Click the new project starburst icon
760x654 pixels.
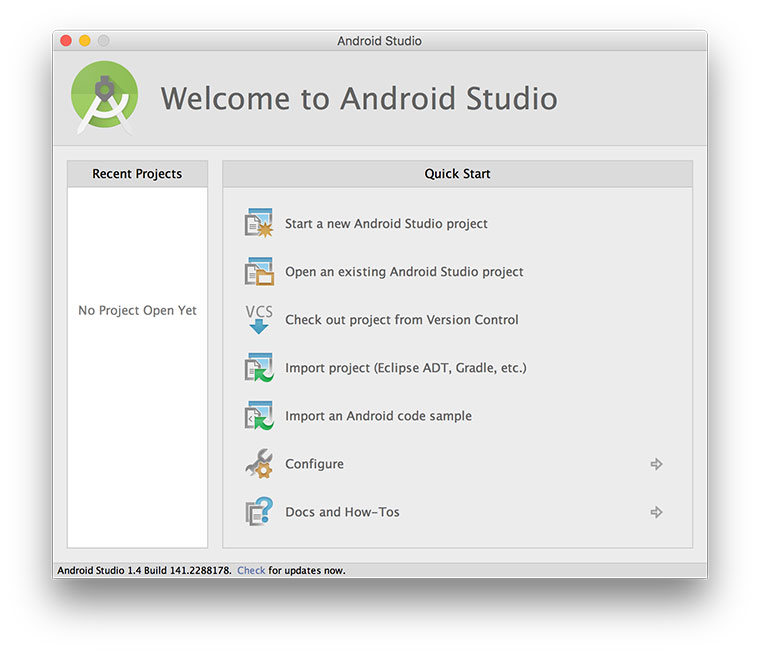(258, 223)
